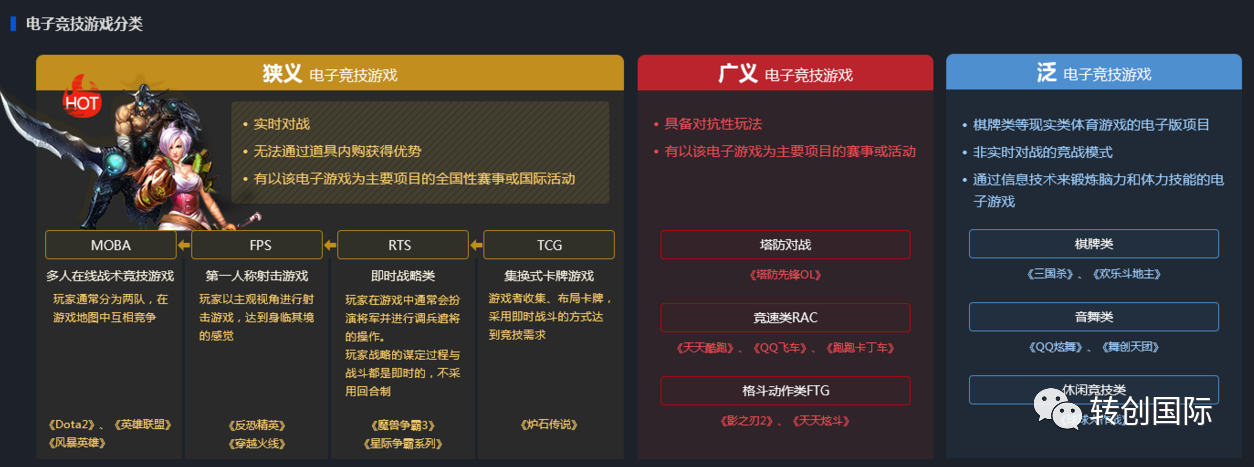The height and width of the screenshot is (467, 1254).
Task: Click the arrow between RTS and TCG
Action: (x=476, y=244)
